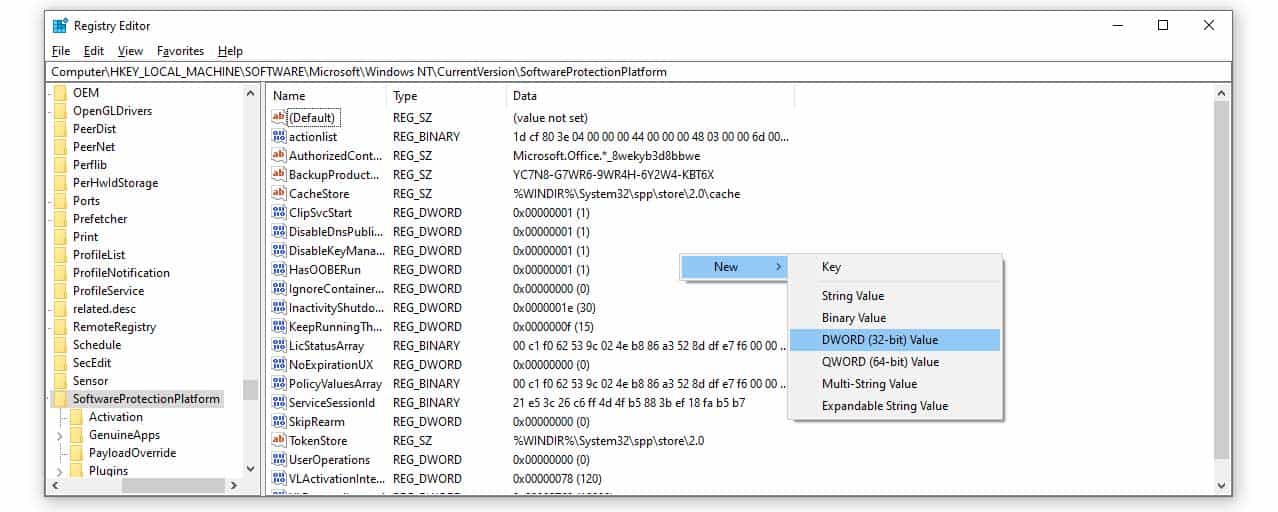
Task: Click the 0x0000001e (30) data value
Action: [x=553, y=307]
